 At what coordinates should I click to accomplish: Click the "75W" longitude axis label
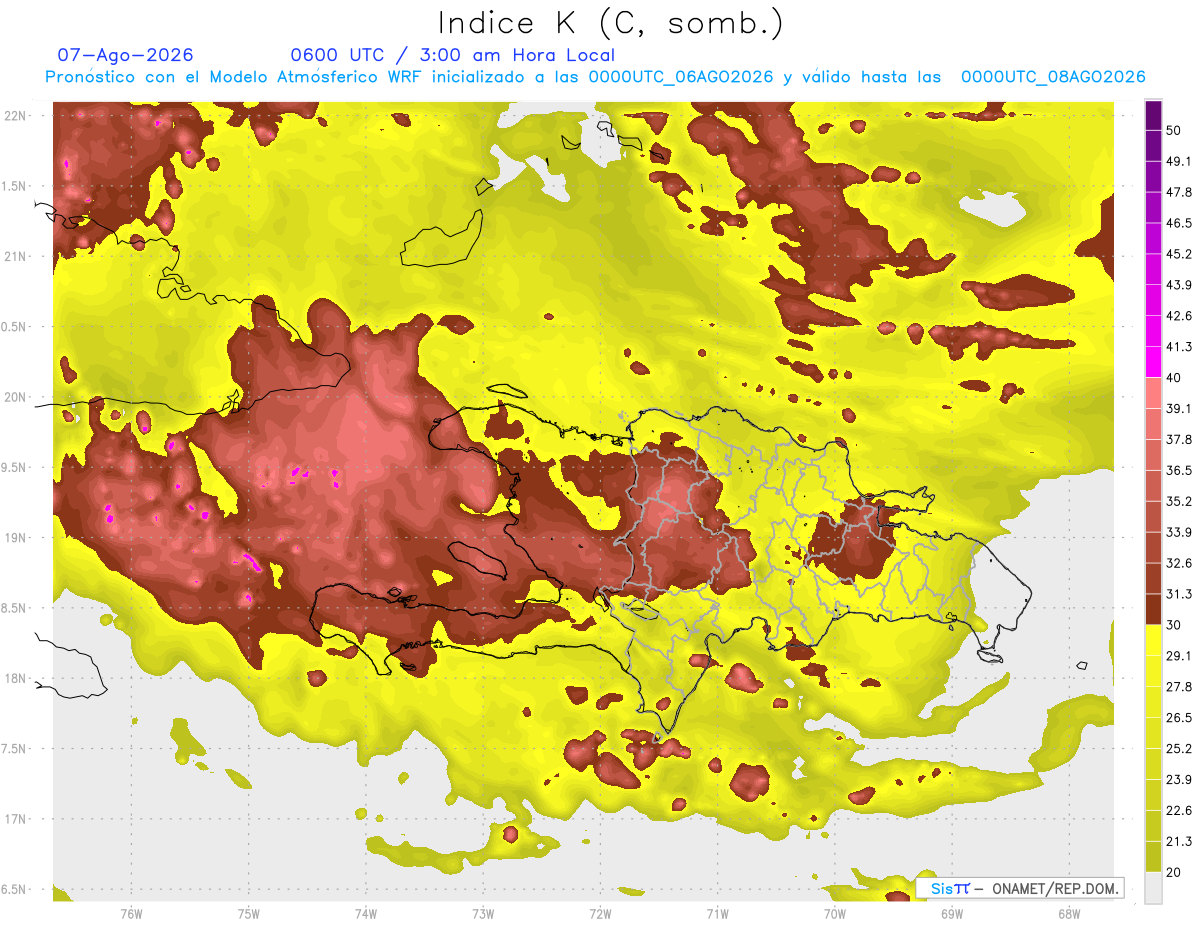coord(249,915)
